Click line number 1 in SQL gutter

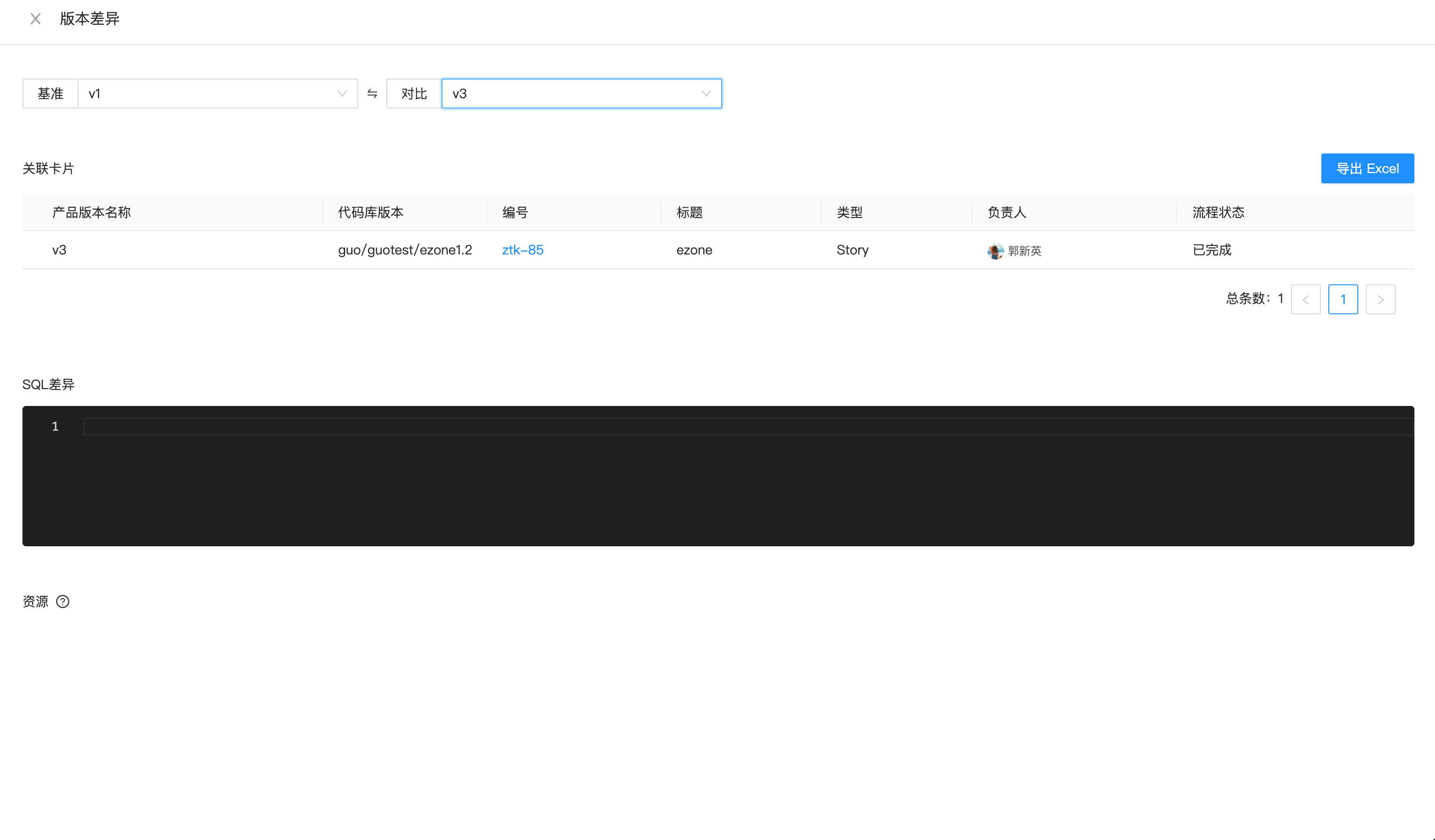55,427
